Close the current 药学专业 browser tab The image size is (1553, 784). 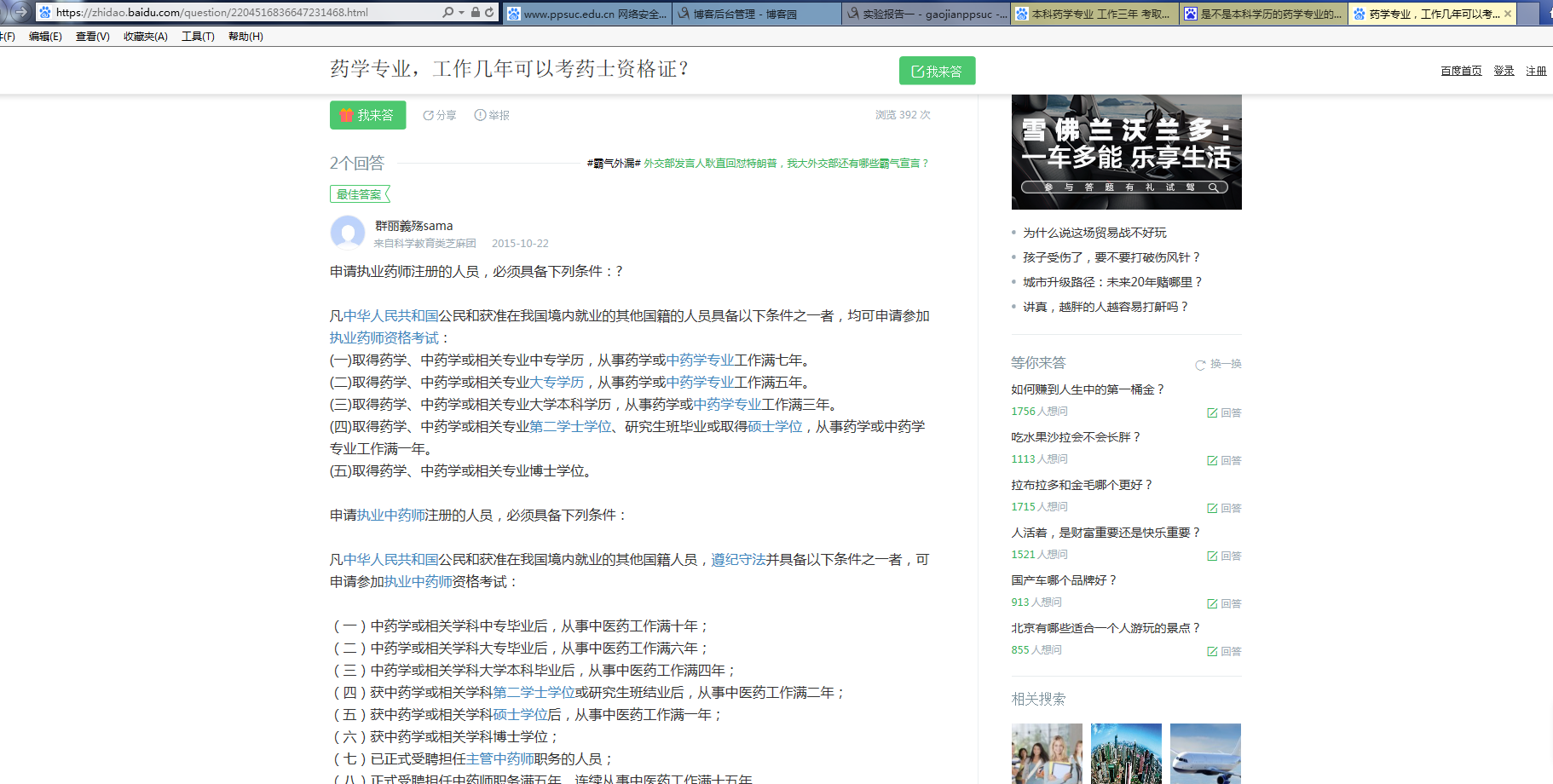[x=1508, y=14]
